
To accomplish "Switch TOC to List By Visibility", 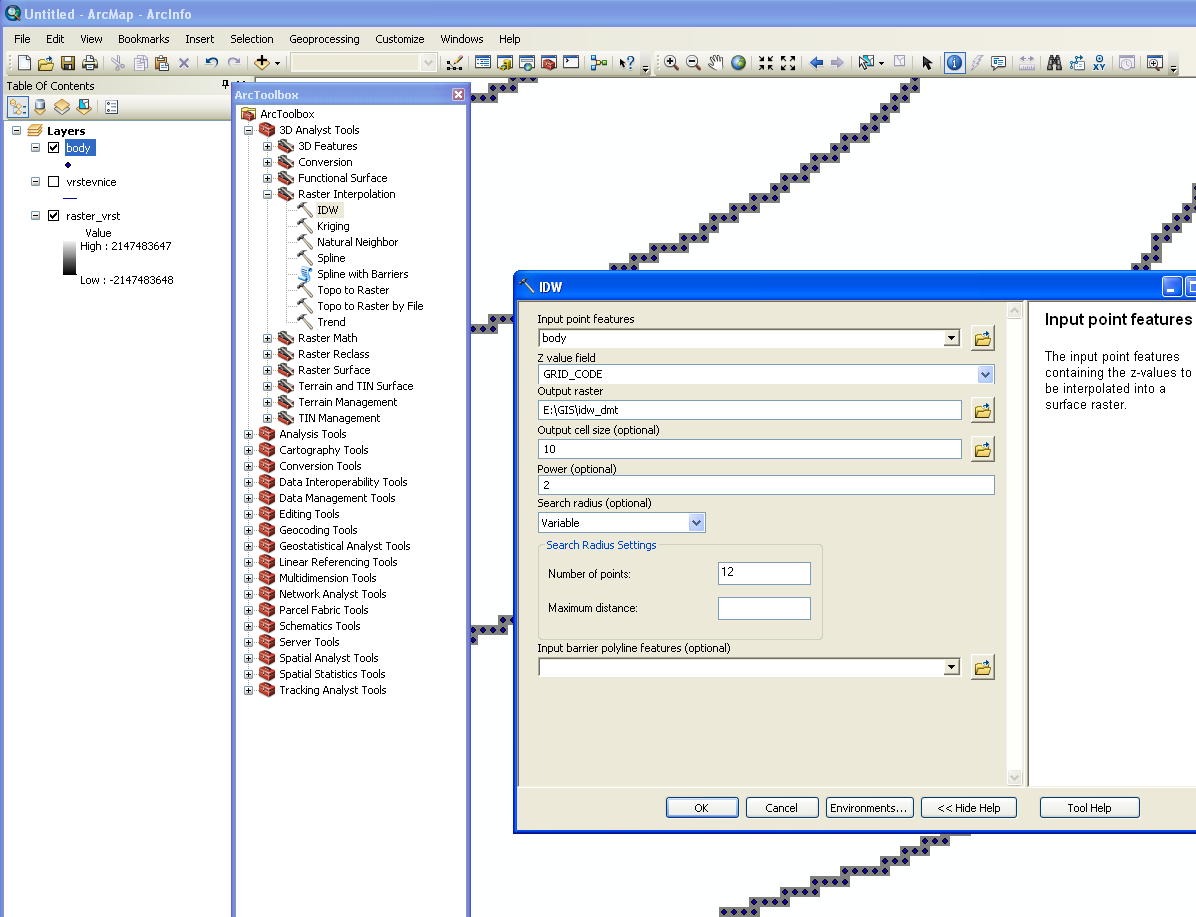I will coord(62,107).
